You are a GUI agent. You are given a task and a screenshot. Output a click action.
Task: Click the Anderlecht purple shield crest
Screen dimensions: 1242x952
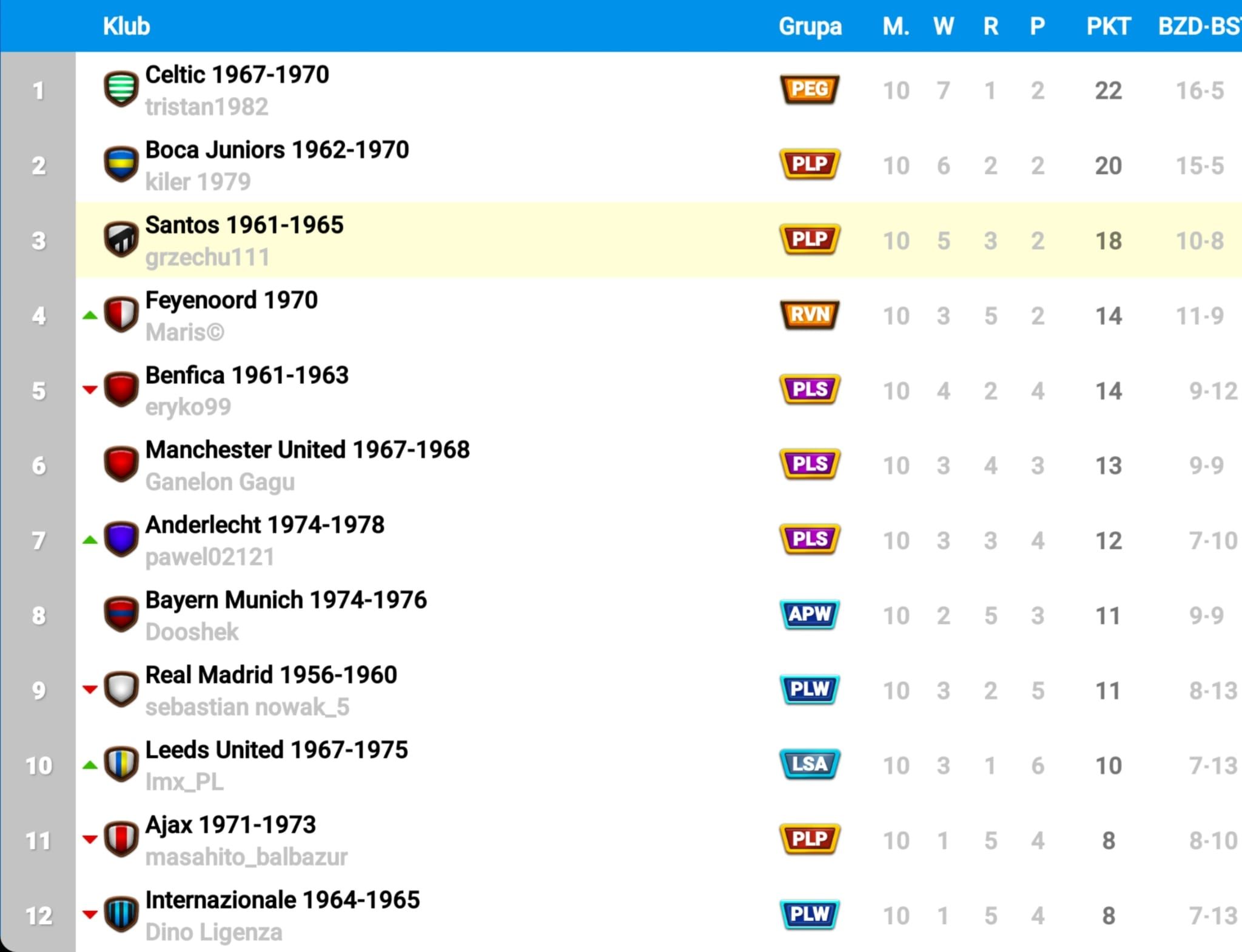[121, 539]
